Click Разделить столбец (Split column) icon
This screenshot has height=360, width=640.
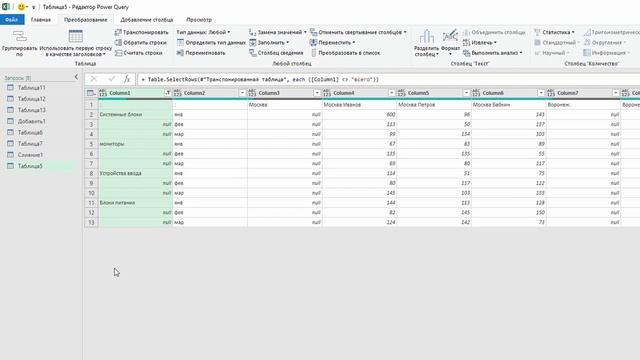tap(427, 43)
